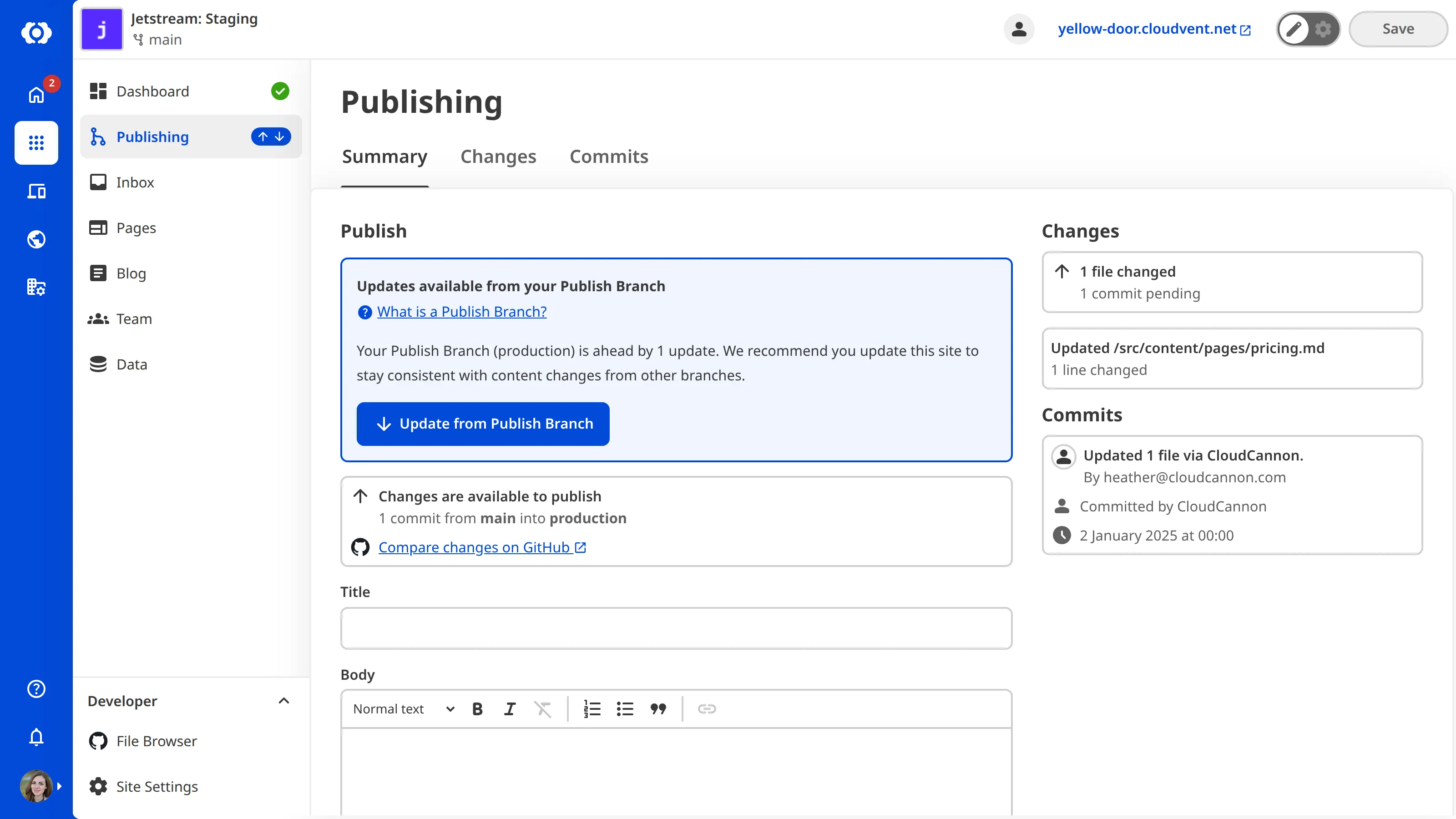Toggle italic formatting in Body editor
1456x819 pixels.
pos(510,709)
